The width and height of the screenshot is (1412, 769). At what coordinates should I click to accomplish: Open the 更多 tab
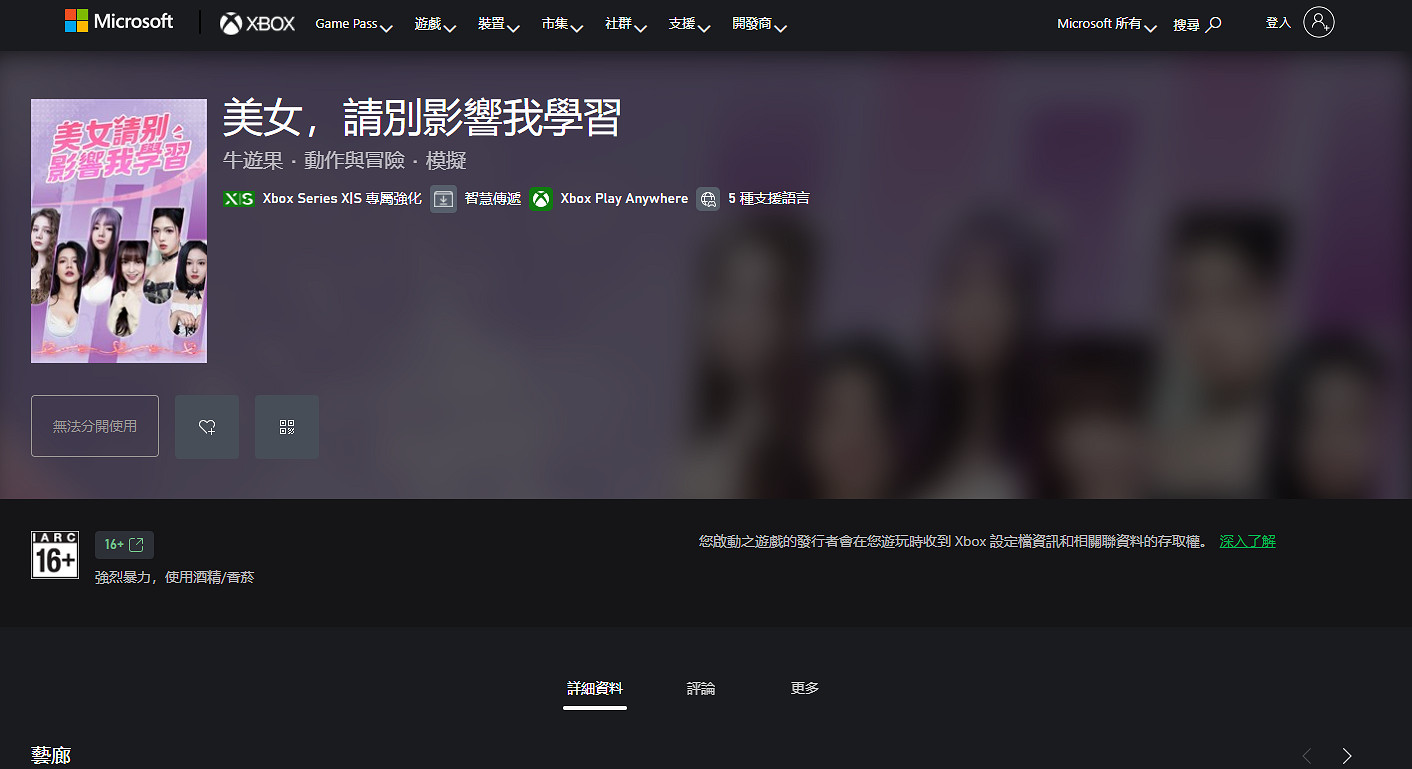point(804,688)
